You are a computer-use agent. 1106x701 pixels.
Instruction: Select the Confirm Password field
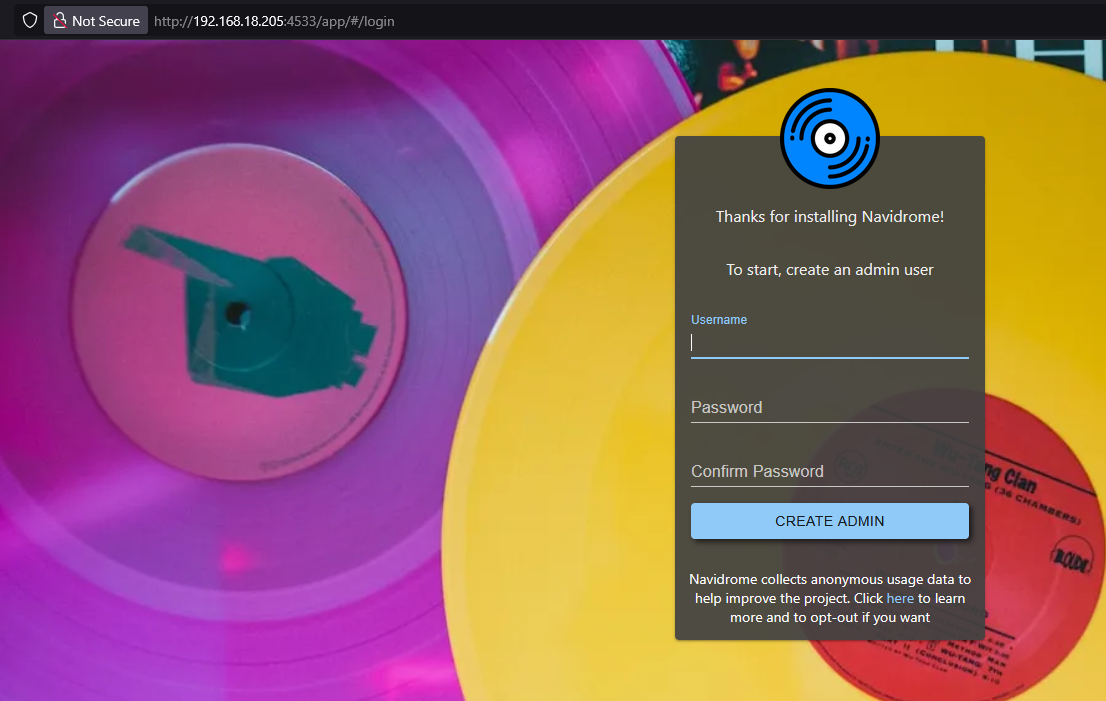[830, 471]
